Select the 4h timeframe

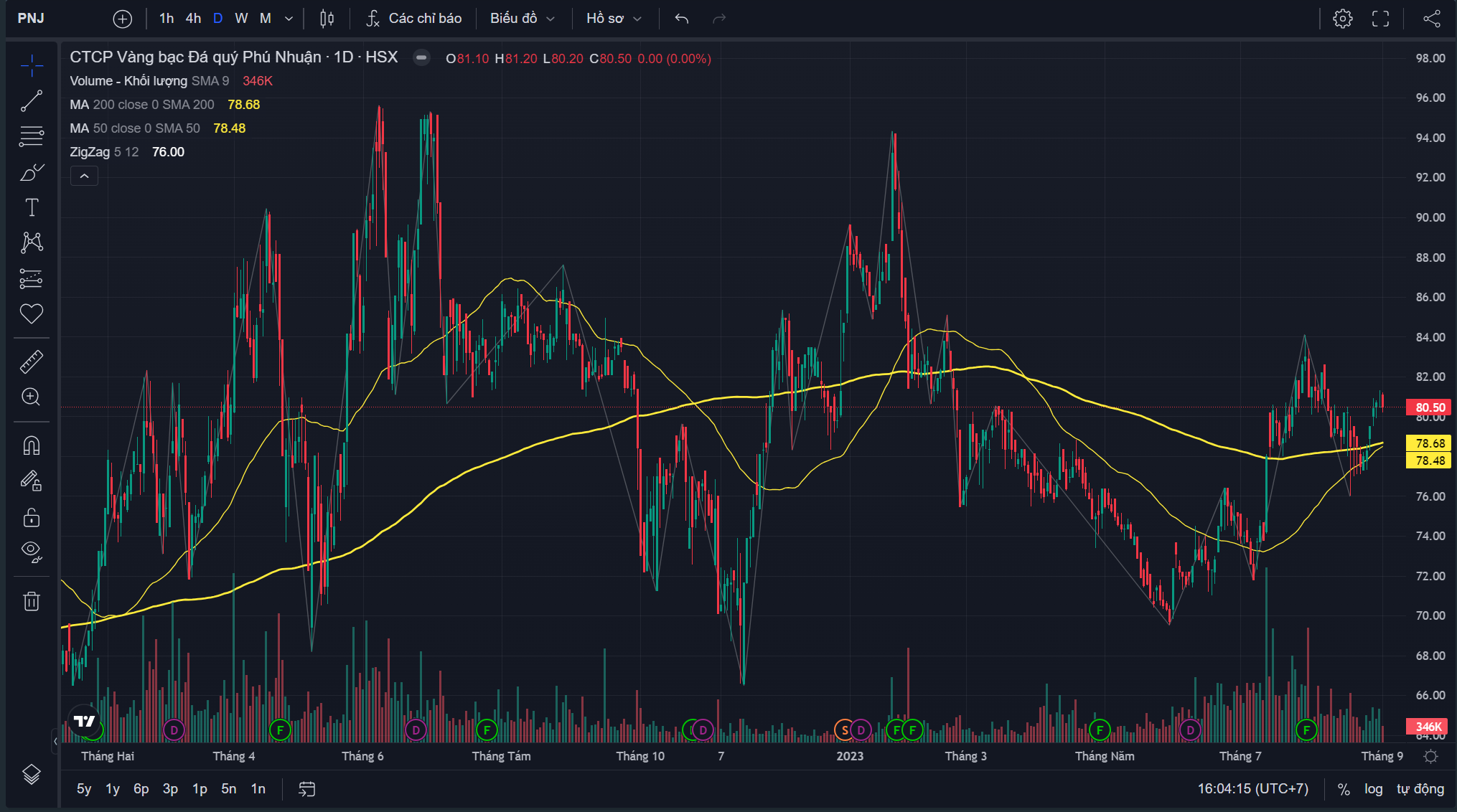[x=193, y=19]
